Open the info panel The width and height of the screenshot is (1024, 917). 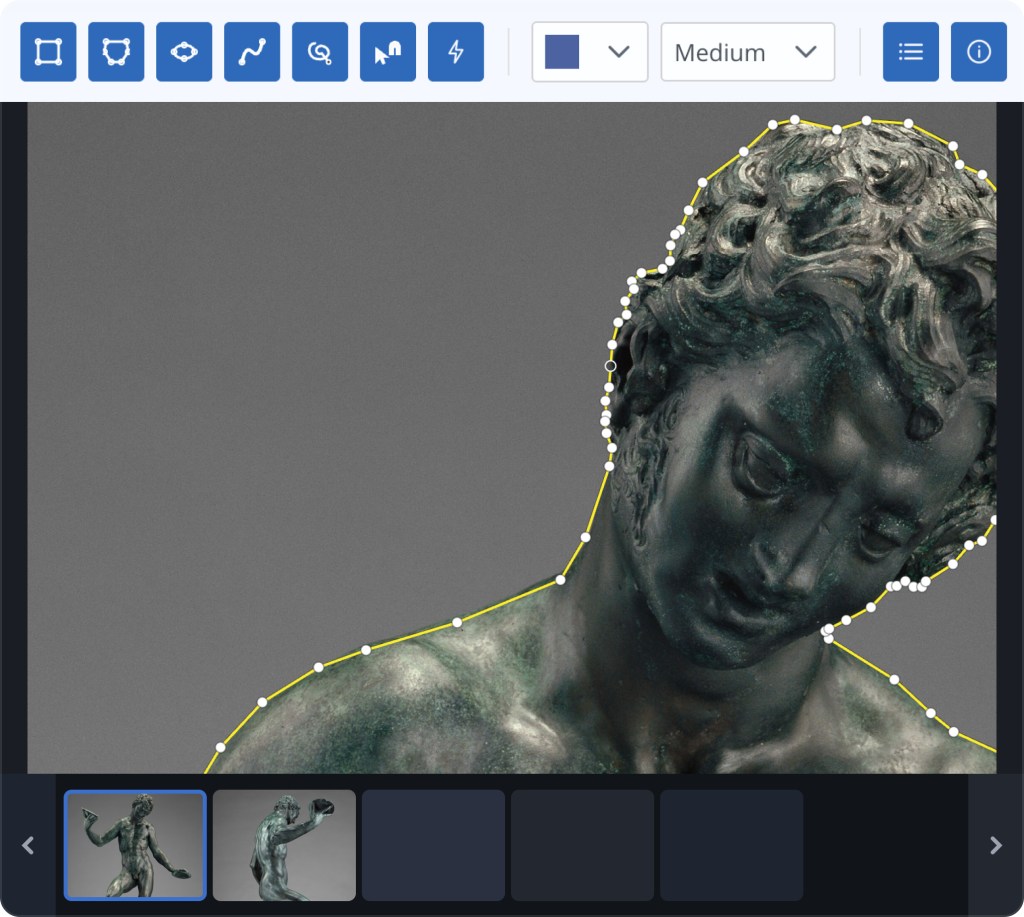click(x=979, y=52)
